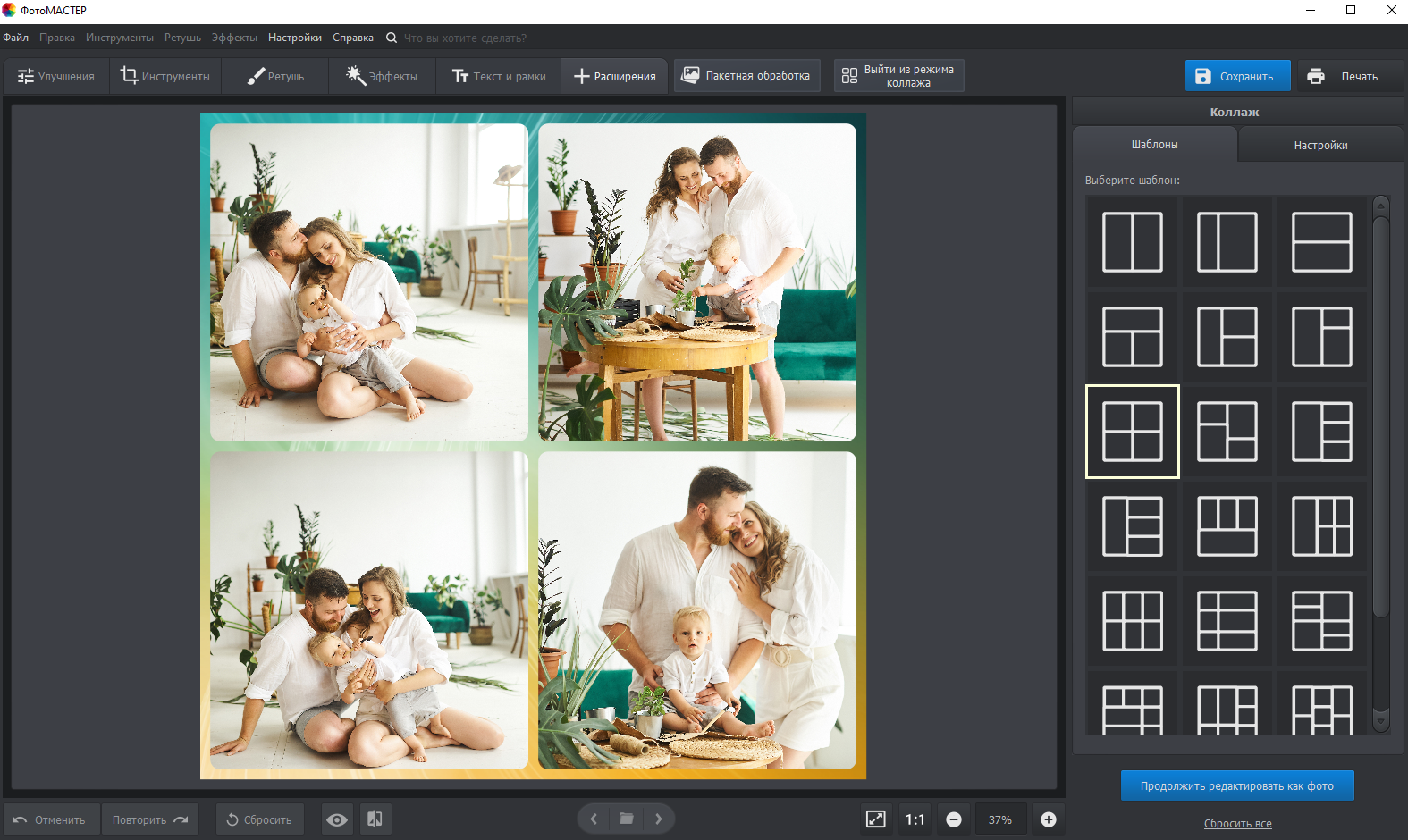1408x840 pixels.
Task: Go to next photo with right chevron
Action: tap(659, 819)
